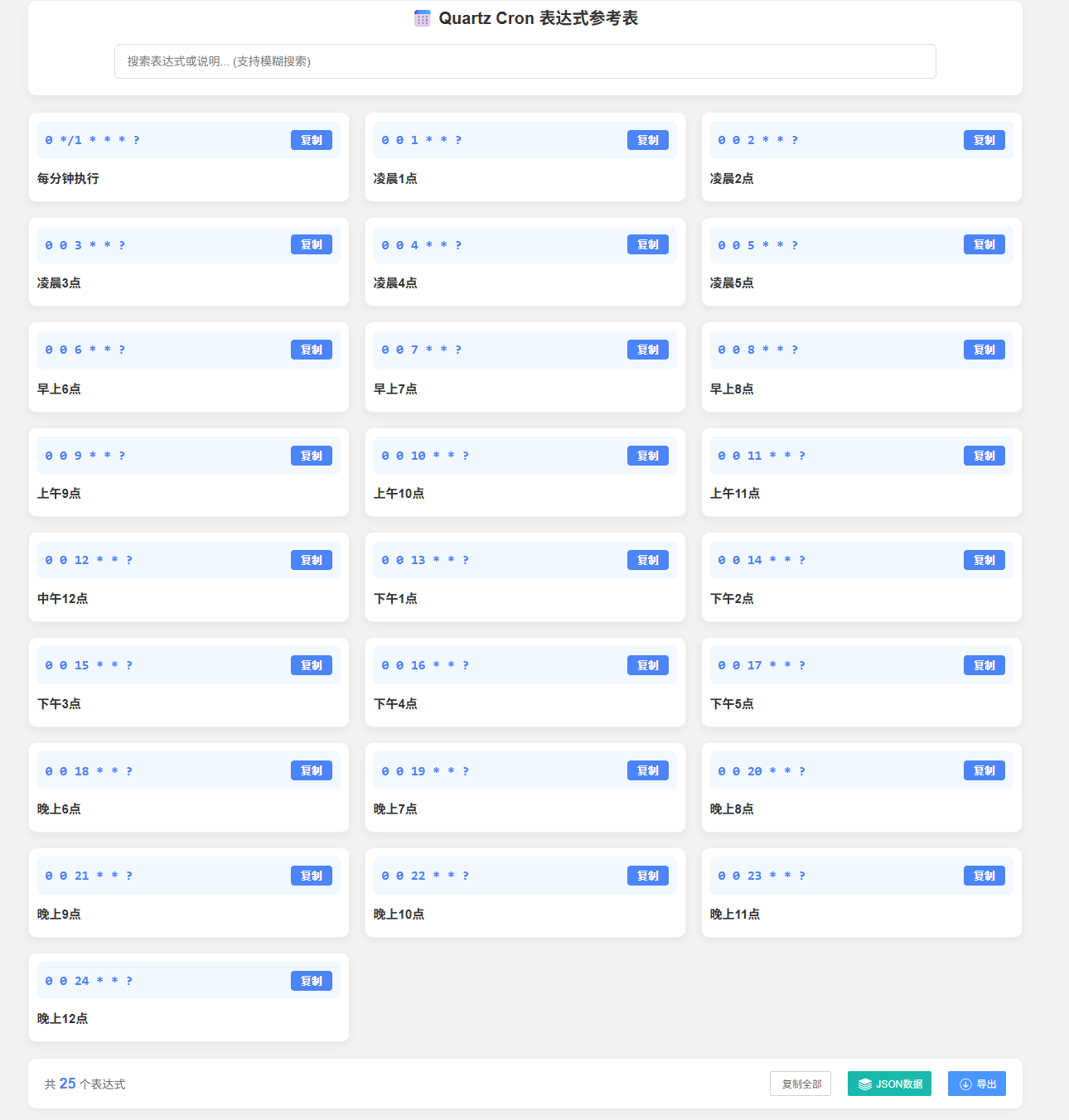The image size is (1069, 1120).
Task: Copy the 上午10点 cron expression
Action: [x=648, y=456]
